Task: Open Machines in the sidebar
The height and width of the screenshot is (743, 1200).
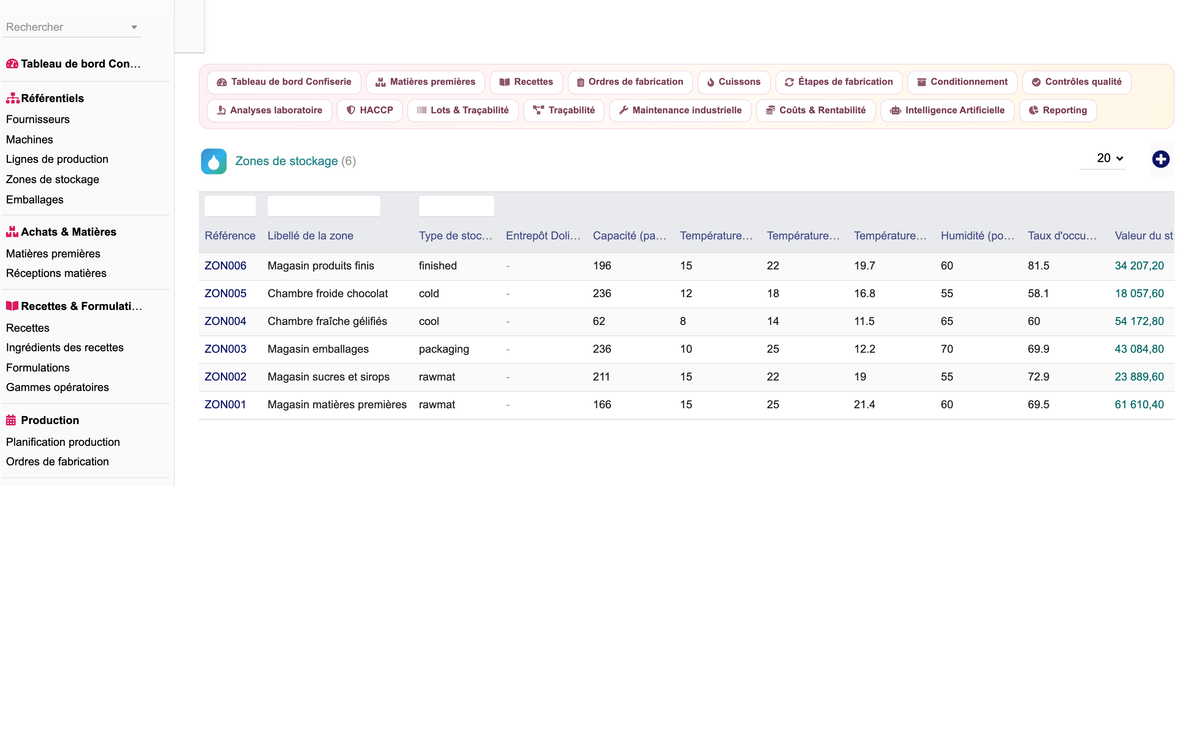Action: click(x=30, y=140)
